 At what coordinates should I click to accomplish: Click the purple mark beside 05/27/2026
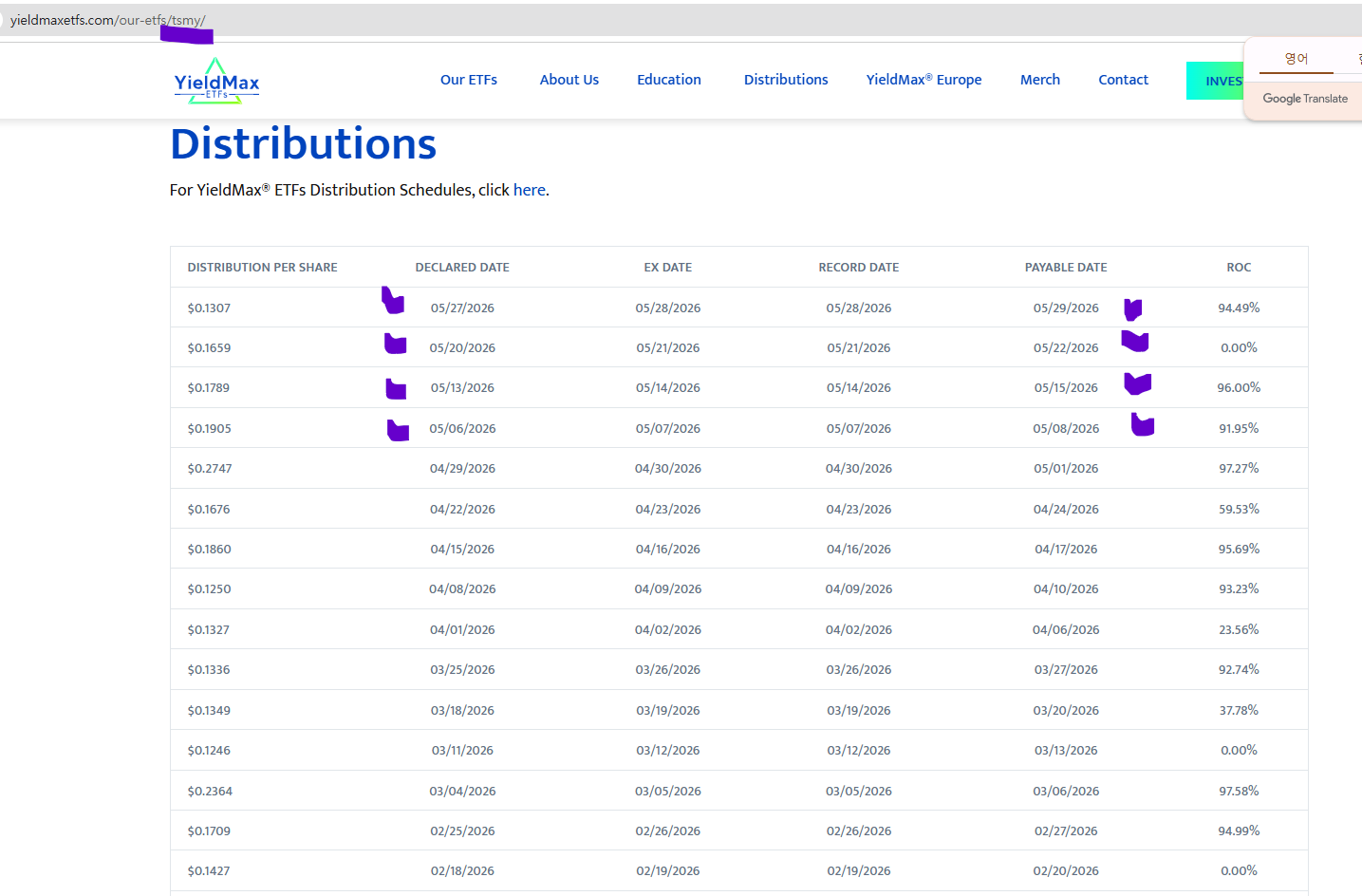(x=393, y=301)
